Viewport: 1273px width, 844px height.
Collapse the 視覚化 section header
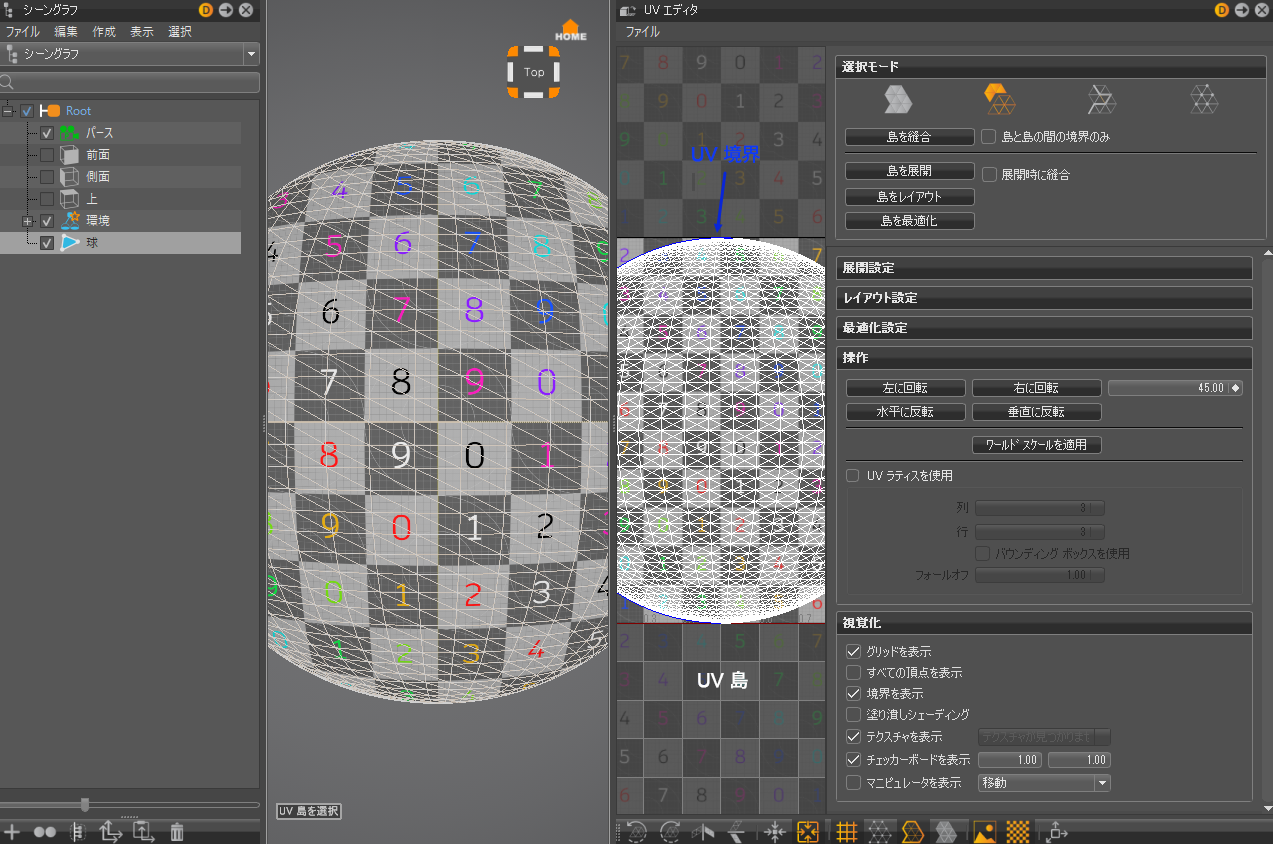(x=1044, y=623)
